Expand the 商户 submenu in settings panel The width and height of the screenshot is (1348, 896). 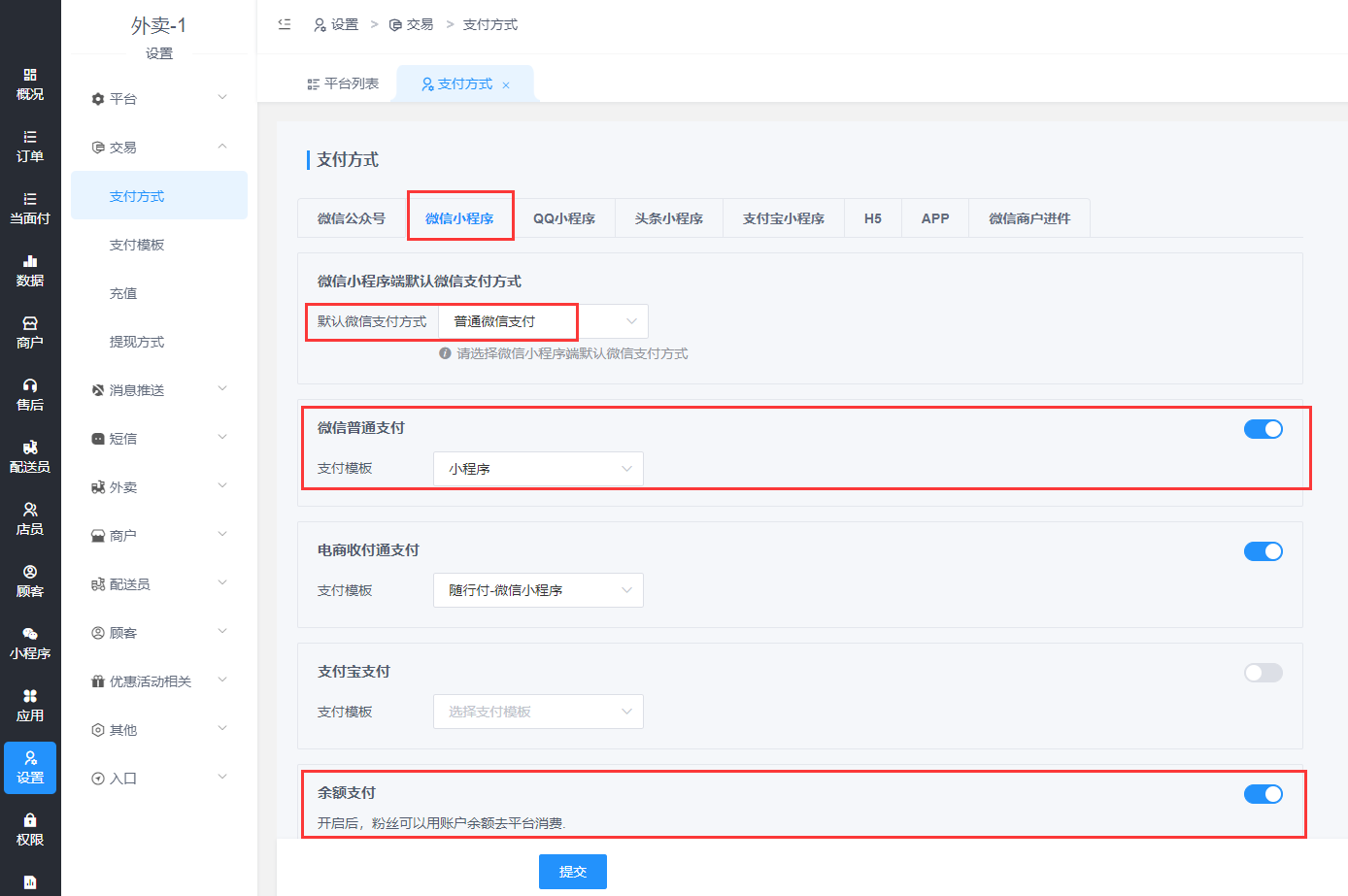pyautogui.click(x=159, y=536)
